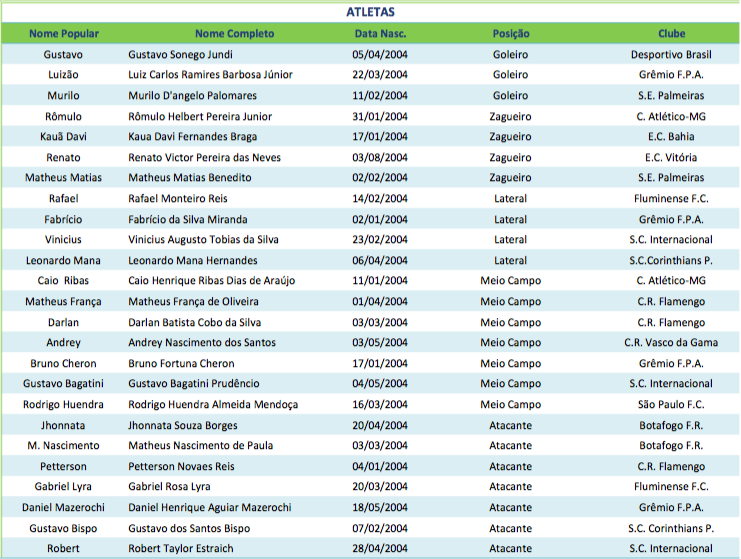Select the Leonardo Mana Hernandes full name
The height and width of the screenshot is (559, 741).
[x=193, y=260]
